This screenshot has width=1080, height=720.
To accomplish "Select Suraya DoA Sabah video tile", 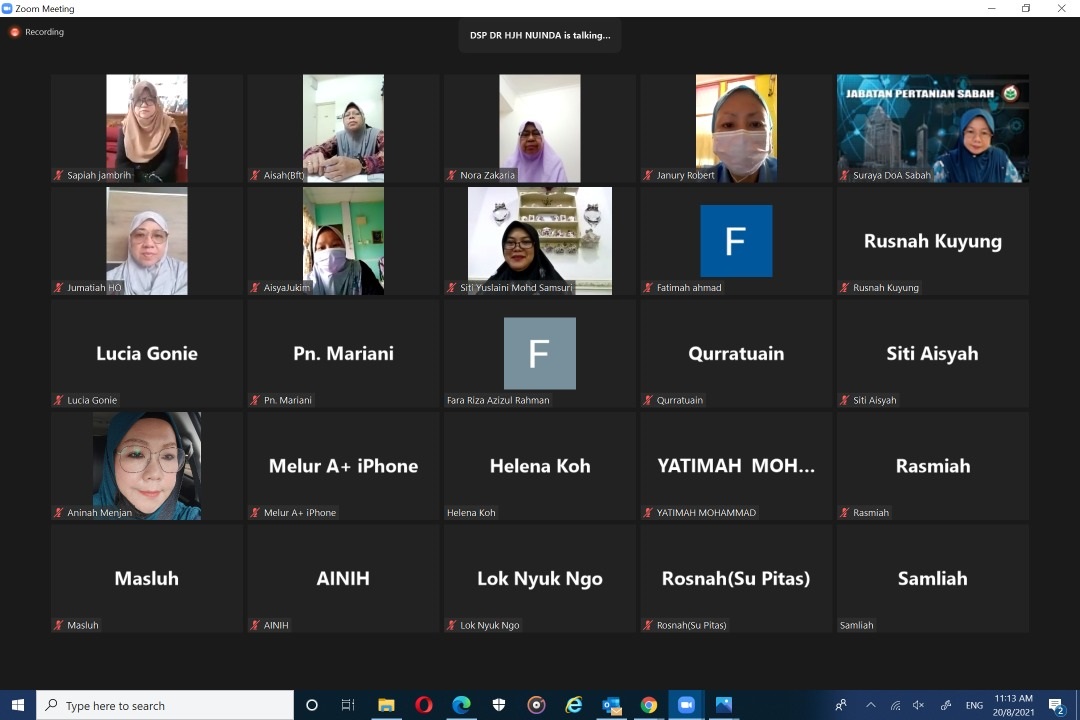I will pyautogui.click(x=932, y=129).
